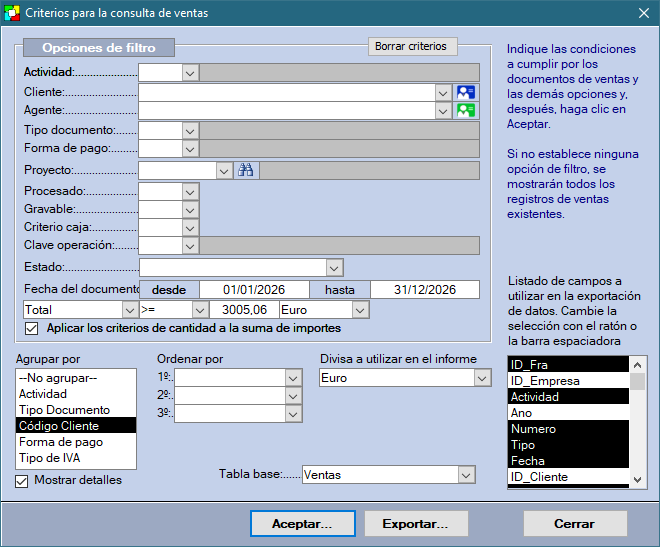The image size is (660, 547).
Task: Click the agent search icon beside Agente
Action: (466, 111)
